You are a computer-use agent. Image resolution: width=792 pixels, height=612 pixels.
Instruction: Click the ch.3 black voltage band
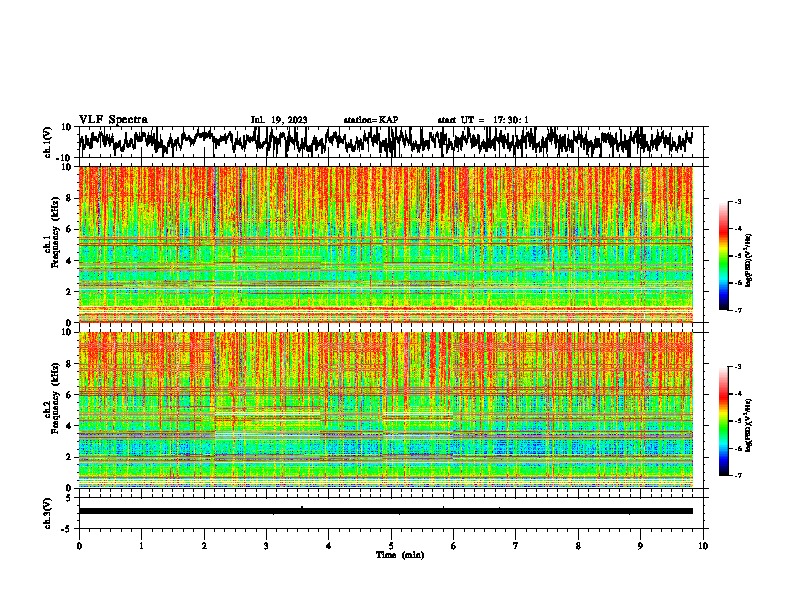[x=385, y=511]
